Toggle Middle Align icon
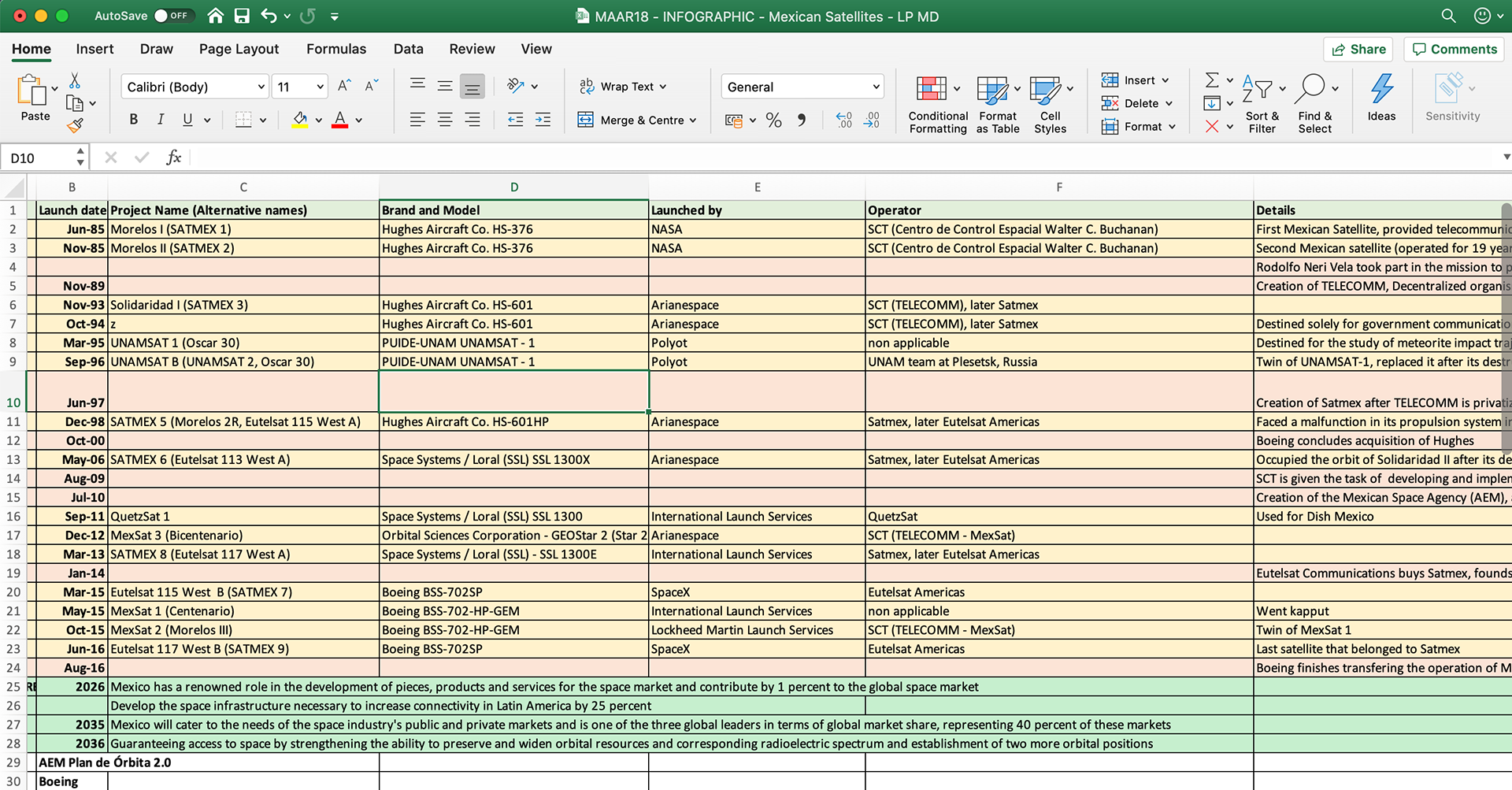Viewport: 1512px width, 790px height. [445, 86]
